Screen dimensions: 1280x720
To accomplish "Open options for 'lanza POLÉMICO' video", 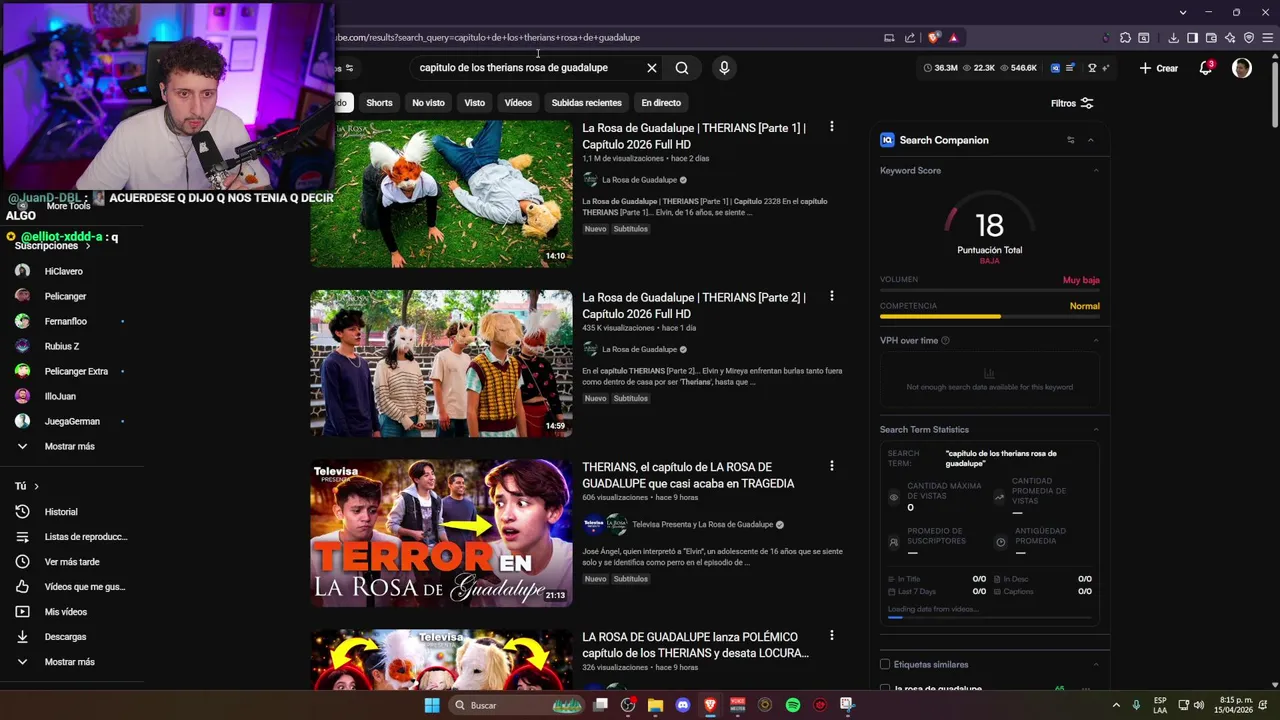I will click(831, 636).
